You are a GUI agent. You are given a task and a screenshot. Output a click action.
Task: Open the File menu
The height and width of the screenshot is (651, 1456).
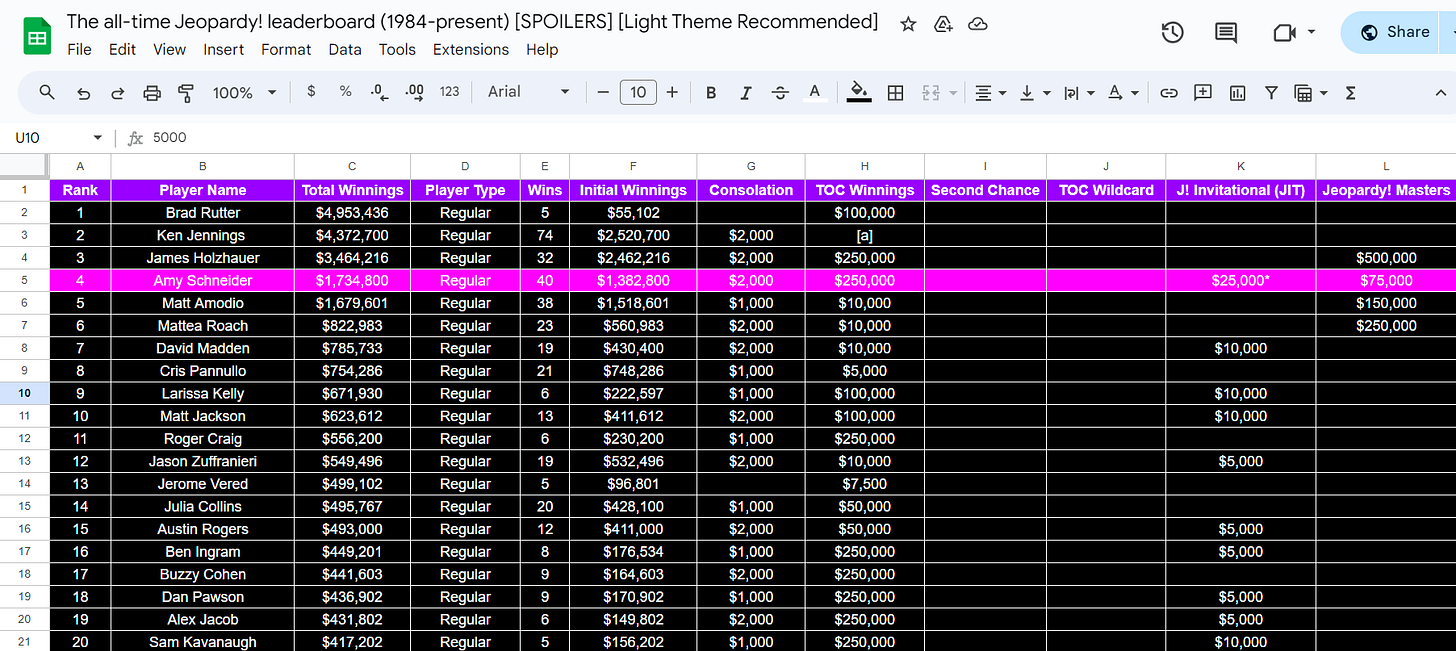pos(79,49)
